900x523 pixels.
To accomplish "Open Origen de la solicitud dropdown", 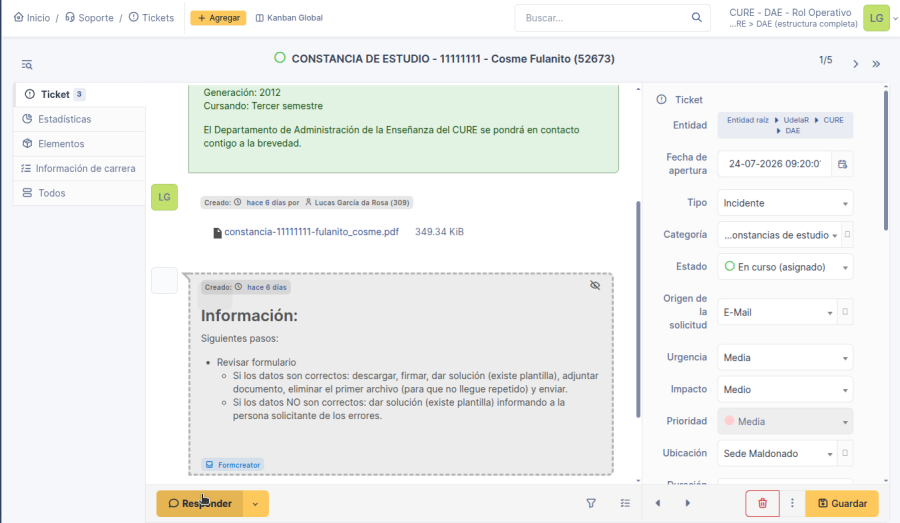I will click(778, 312).
